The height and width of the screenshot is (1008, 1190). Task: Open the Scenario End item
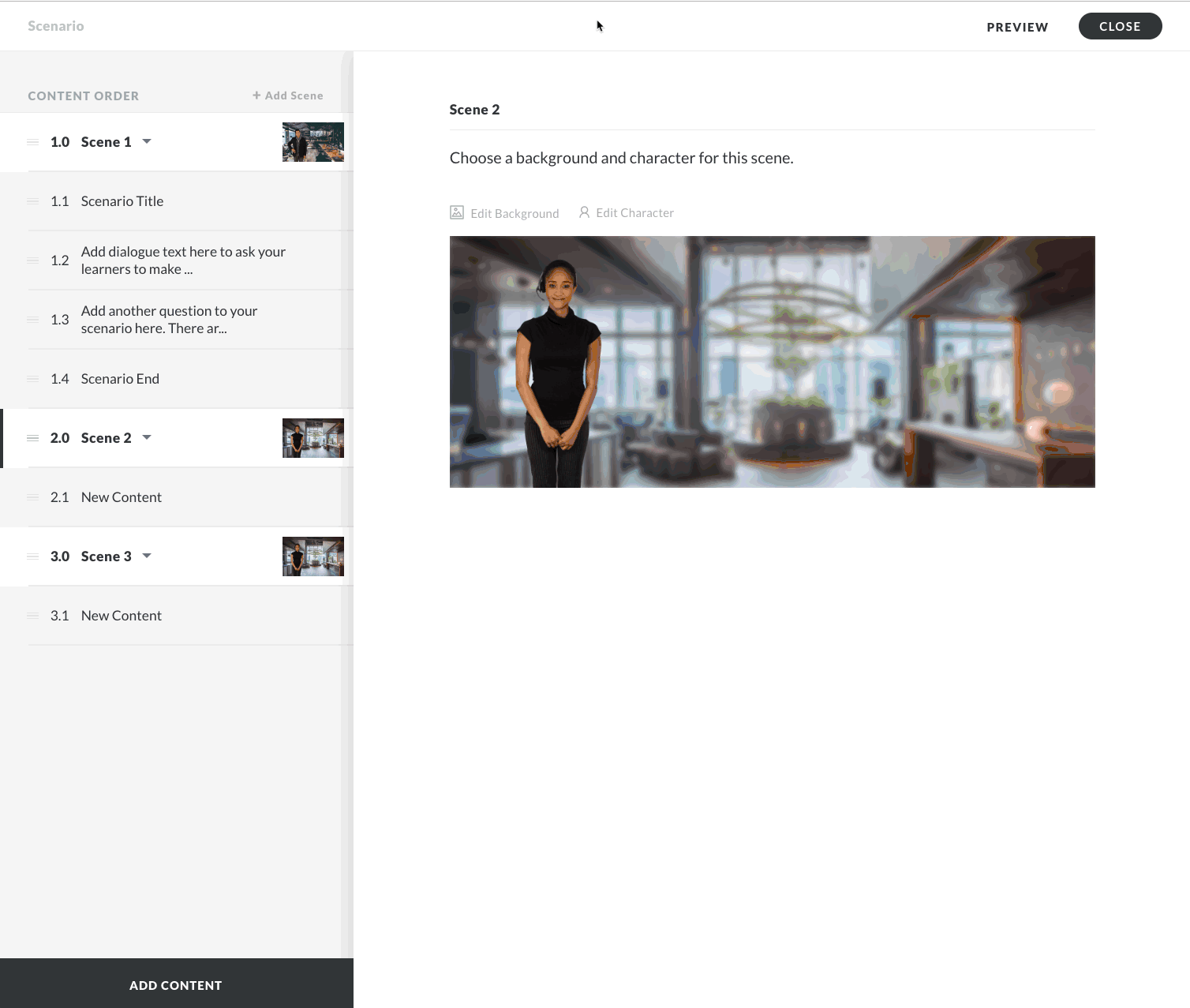[177, 379]
